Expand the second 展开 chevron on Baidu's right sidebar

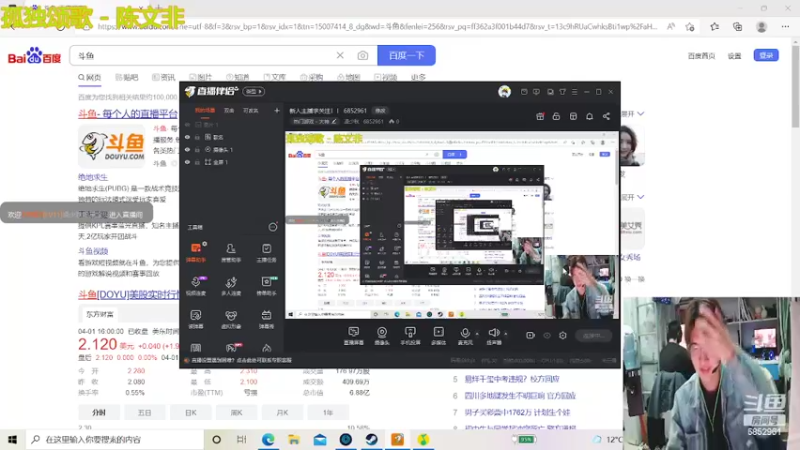(x=640, y=197)
